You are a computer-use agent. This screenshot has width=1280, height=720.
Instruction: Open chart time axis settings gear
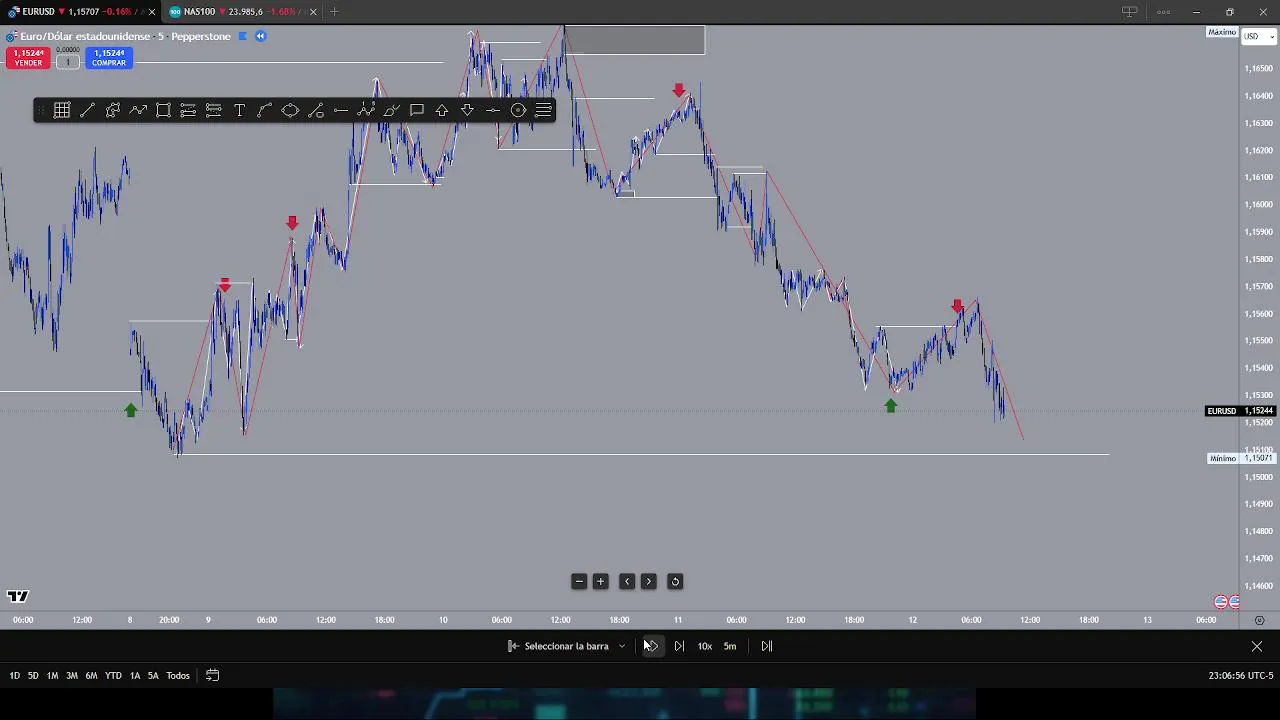click(x=1259, y=620)
